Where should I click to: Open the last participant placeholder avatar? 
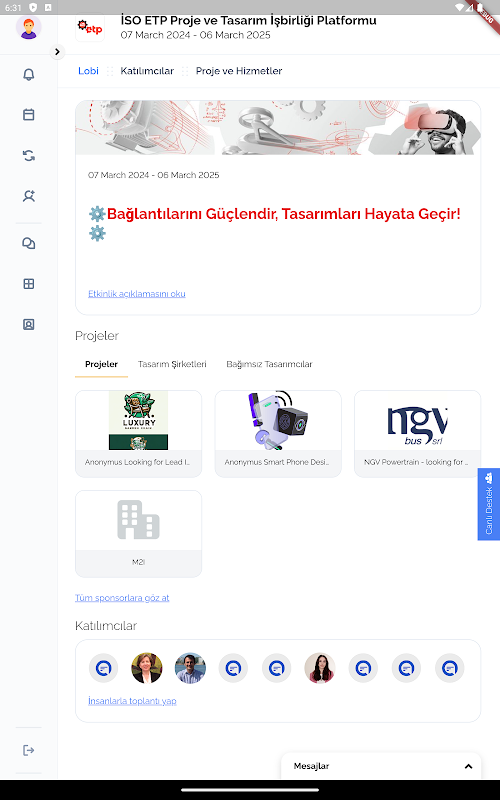449,668
